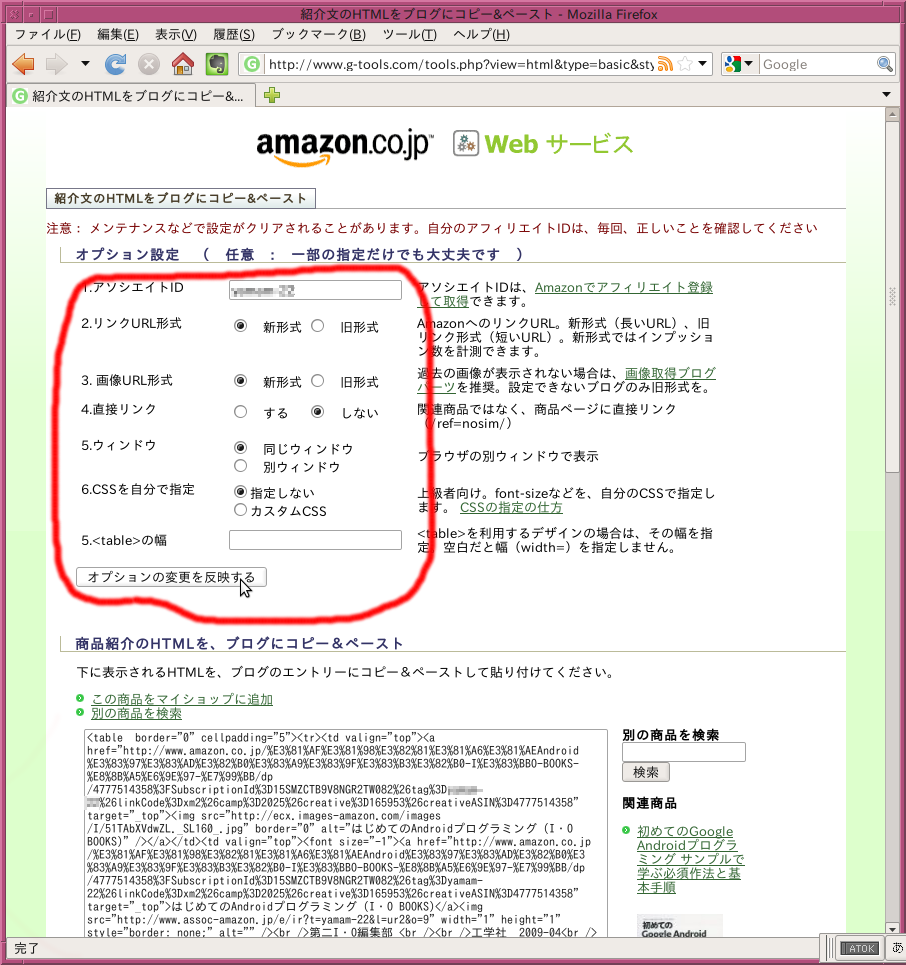Select 旧形式 for リンクURL形式
The width and height of the screenshot is (906, 965).
(318, 326)
